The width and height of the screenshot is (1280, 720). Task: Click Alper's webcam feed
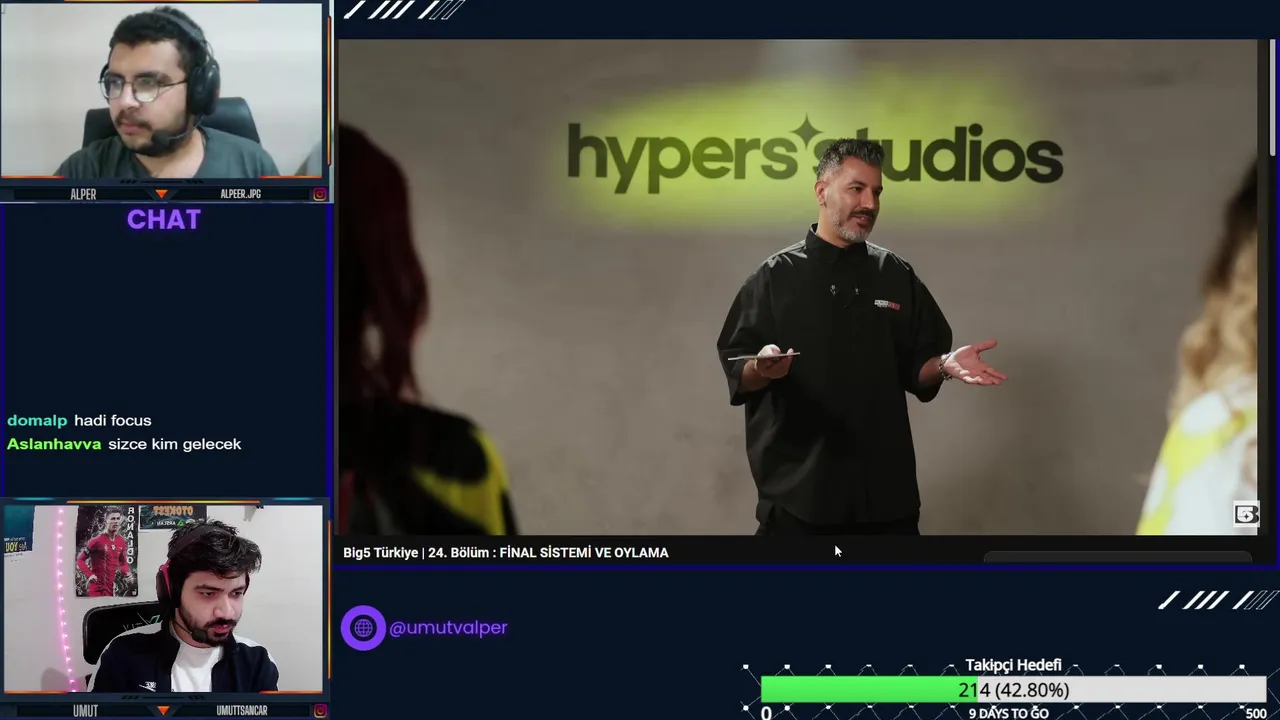(x=162, y=90)
